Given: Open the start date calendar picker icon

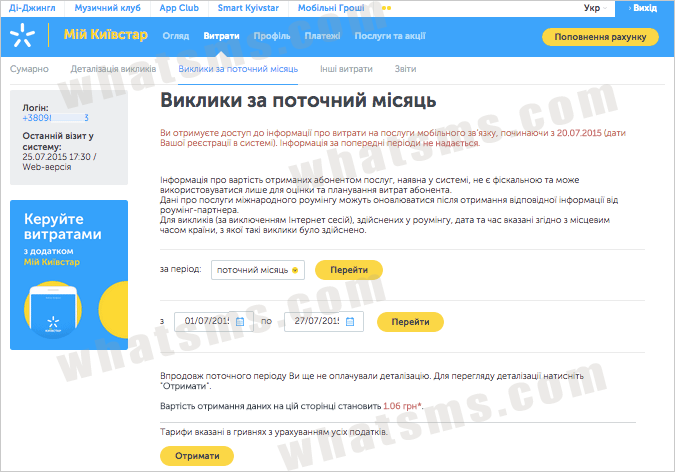Looking at the screenshot, I should tap(240, 322).
